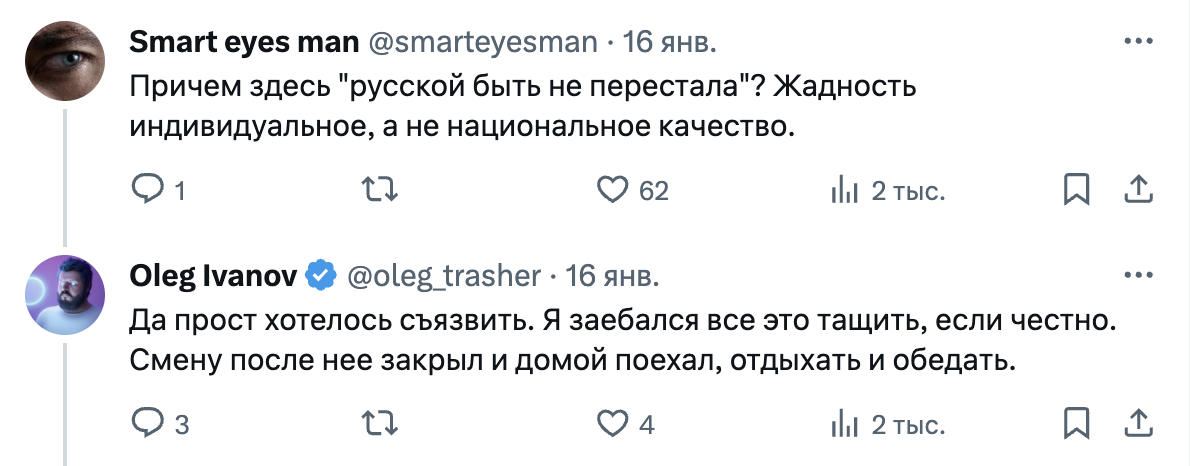Reply to Oleg Ivanov's tweet
This screenshot has height=466, width=1190.
[x=147, y=424]
